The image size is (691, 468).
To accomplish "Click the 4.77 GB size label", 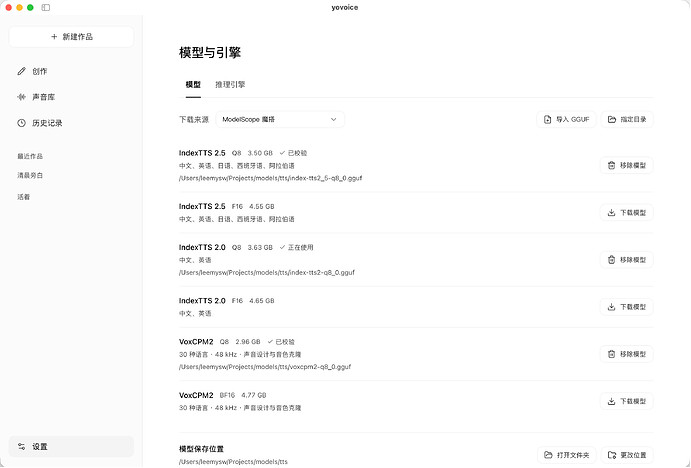I will (254, 395).
